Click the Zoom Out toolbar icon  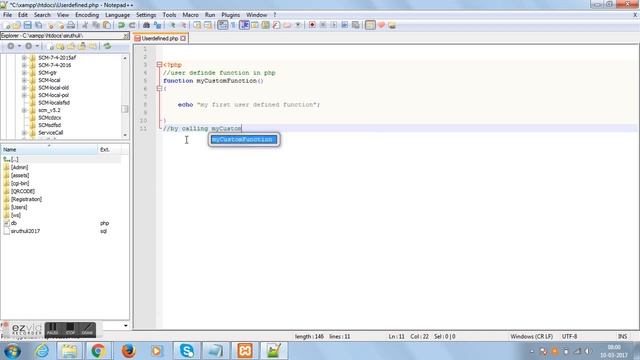coord(183,25)
